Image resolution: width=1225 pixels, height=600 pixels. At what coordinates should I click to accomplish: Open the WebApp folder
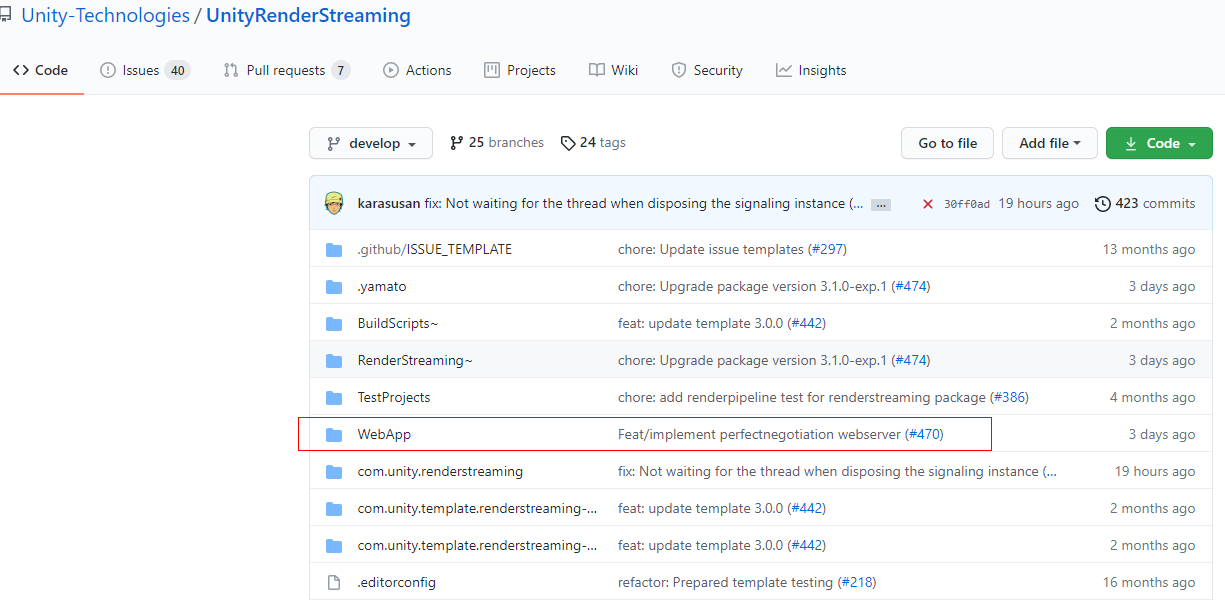[x=384, y=434]
